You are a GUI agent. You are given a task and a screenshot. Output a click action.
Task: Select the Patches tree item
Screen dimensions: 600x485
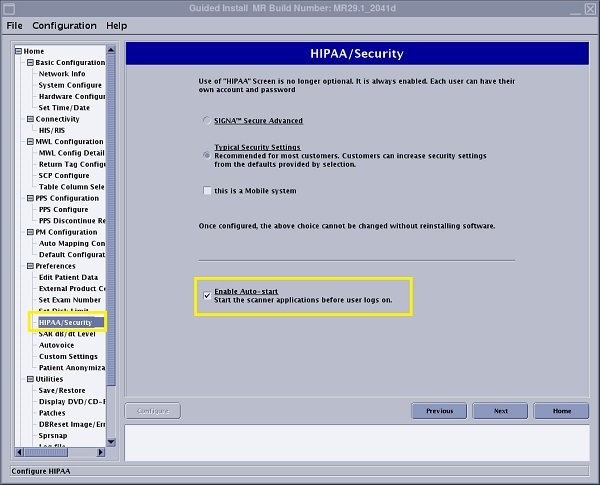coord(52,413)
